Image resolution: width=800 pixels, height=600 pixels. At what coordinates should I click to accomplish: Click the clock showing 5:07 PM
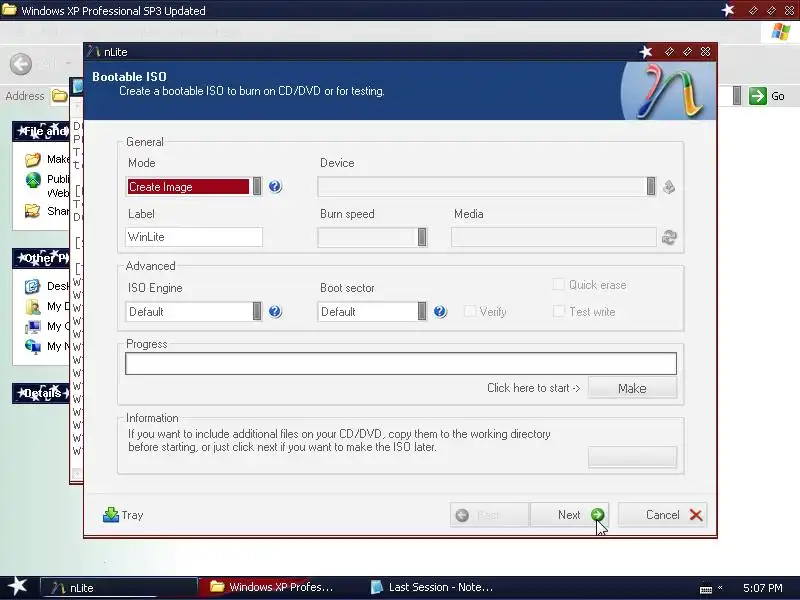coord(762,588)
